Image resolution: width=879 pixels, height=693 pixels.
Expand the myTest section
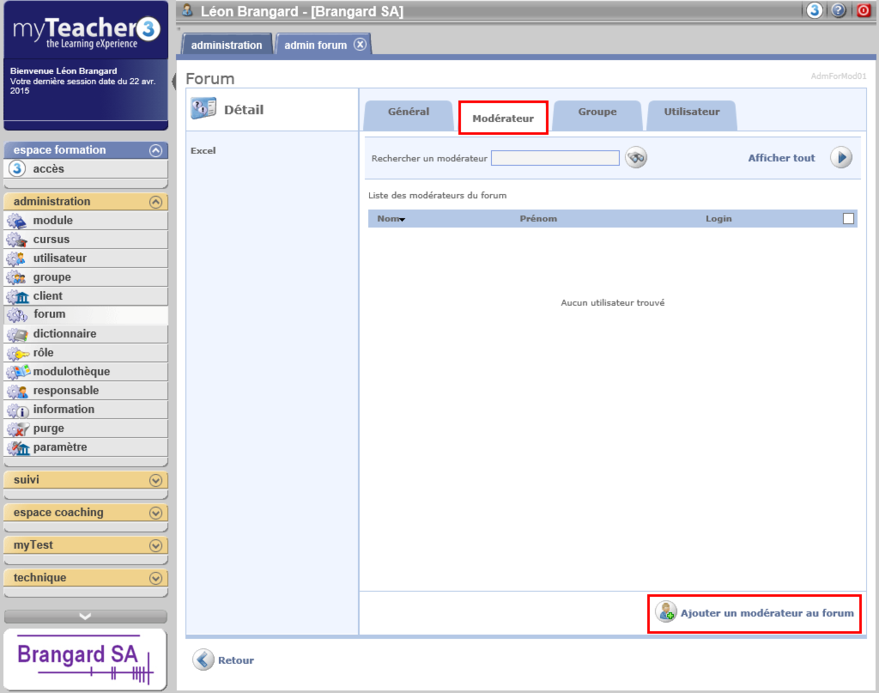pos(155,545)
